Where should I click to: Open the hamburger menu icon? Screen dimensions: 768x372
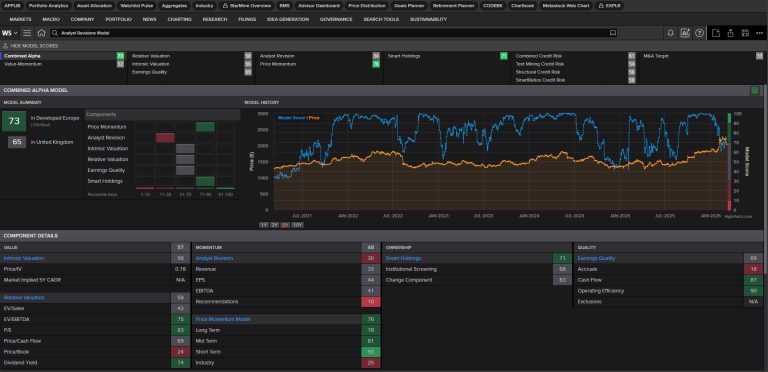(27, 33)
